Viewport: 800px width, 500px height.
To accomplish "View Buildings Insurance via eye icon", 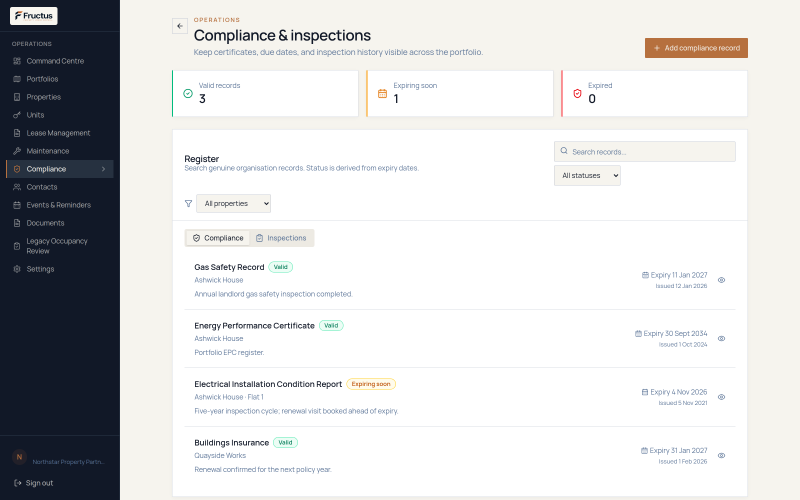I will point(721,456).
